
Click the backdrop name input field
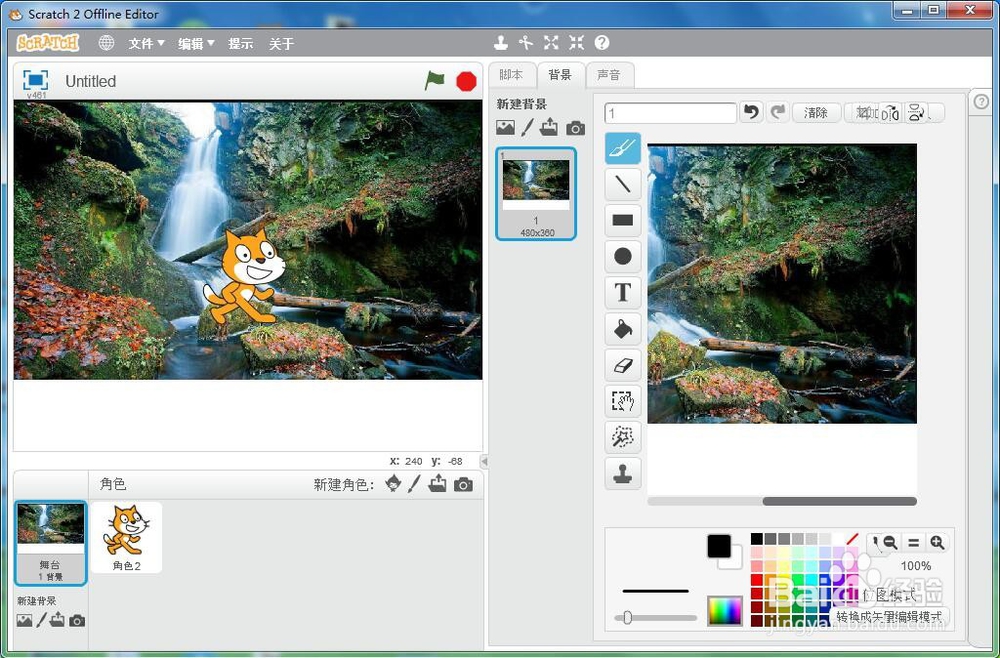(x=670, y=113)
